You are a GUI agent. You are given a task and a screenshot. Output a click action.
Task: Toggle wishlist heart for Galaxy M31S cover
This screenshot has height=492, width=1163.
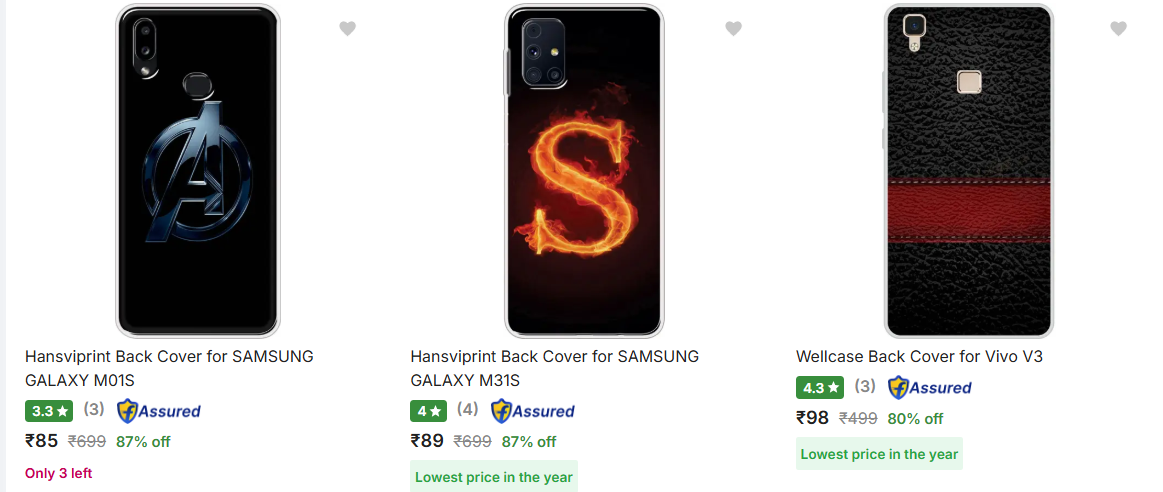(733, 28)
